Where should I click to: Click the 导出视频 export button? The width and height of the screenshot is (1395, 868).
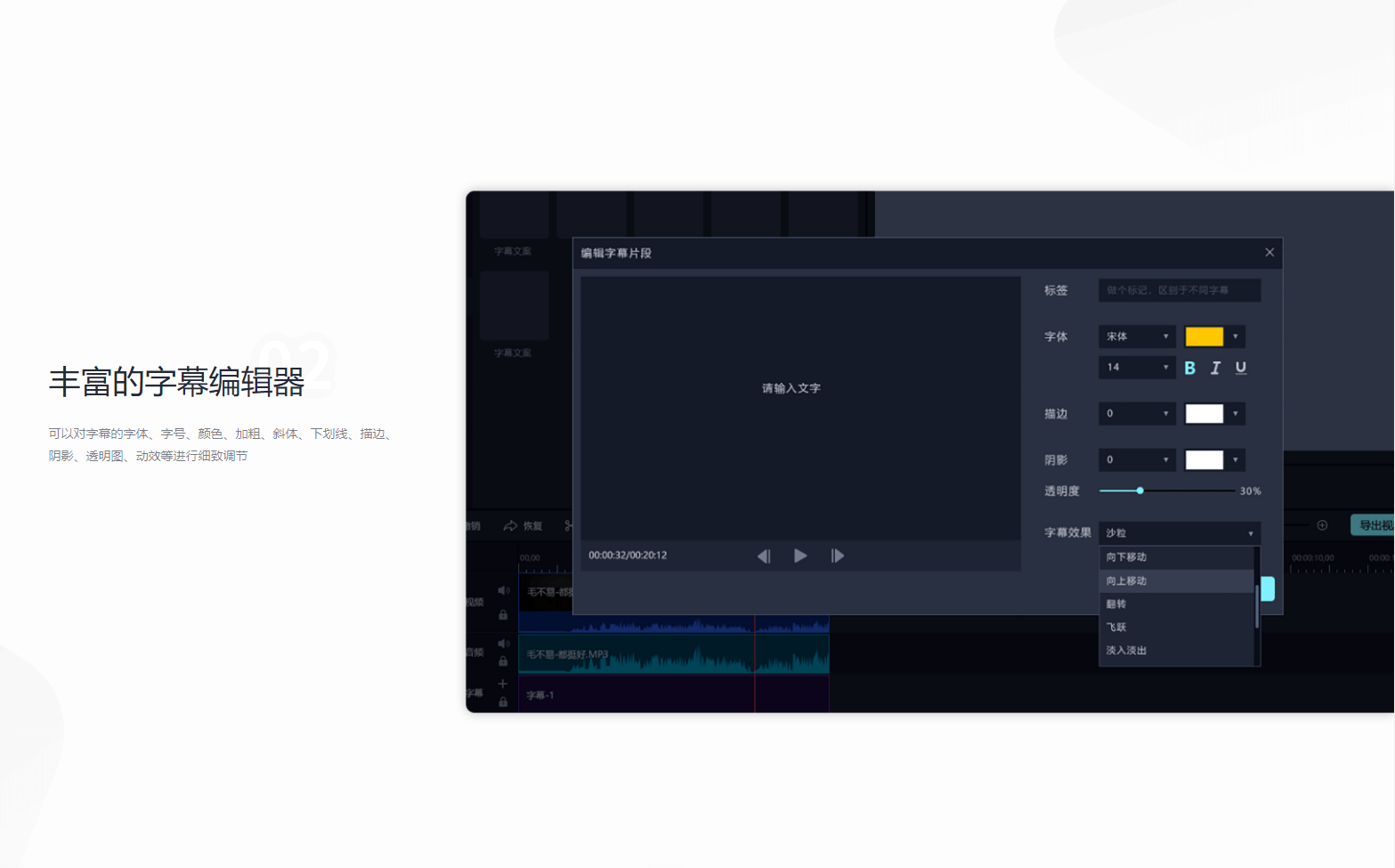(1373, 525)
